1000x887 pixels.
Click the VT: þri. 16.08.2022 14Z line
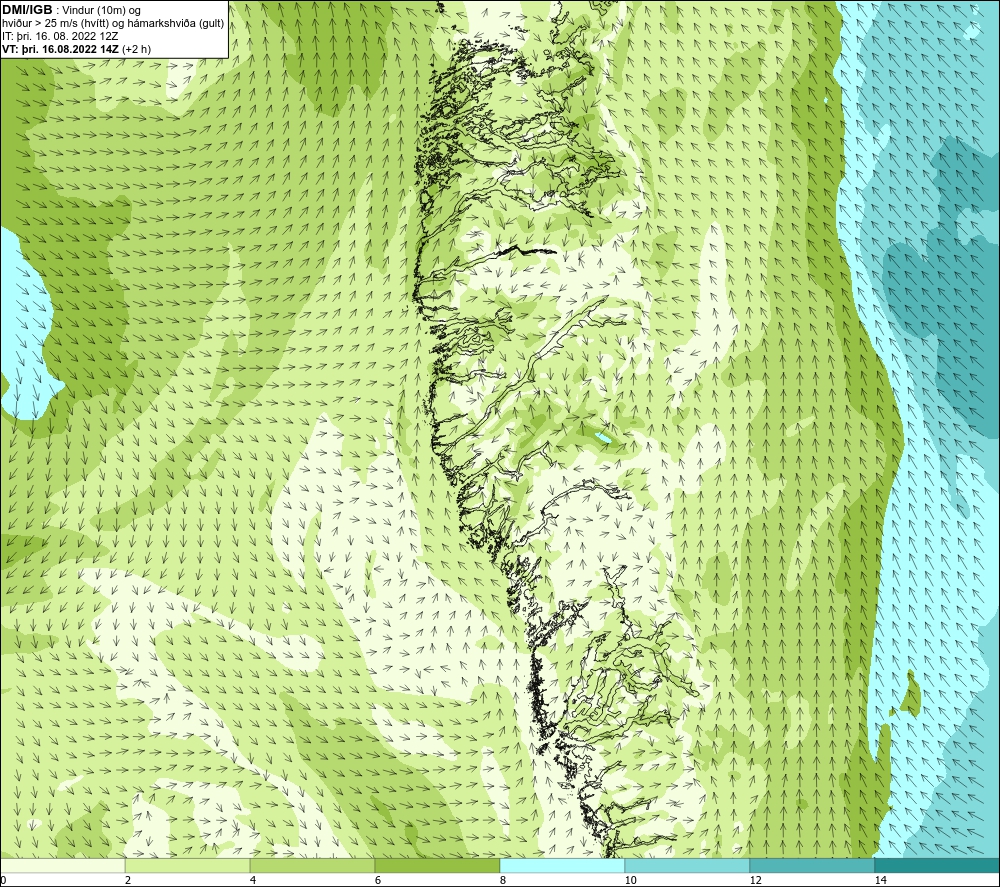(x=77, y=49)
